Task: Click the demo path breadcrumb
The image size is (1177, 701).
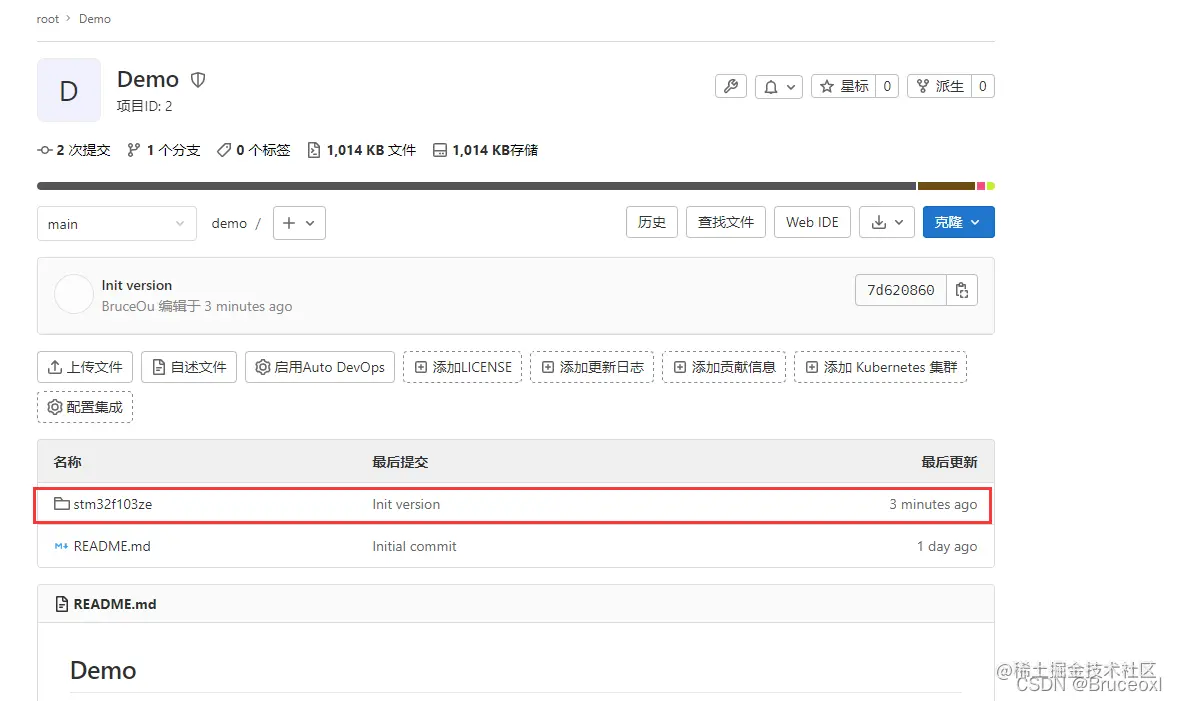Action: (229, 224)
